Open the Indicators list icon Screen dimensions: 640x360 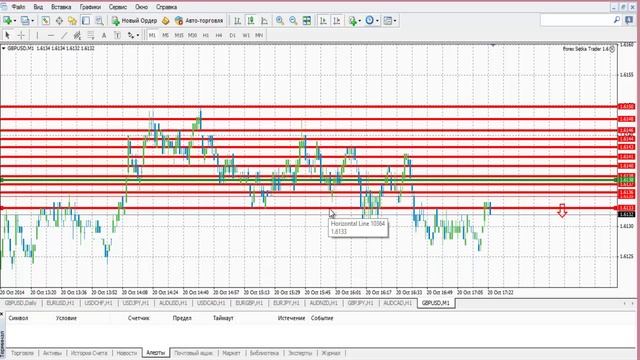pos(352,20)
